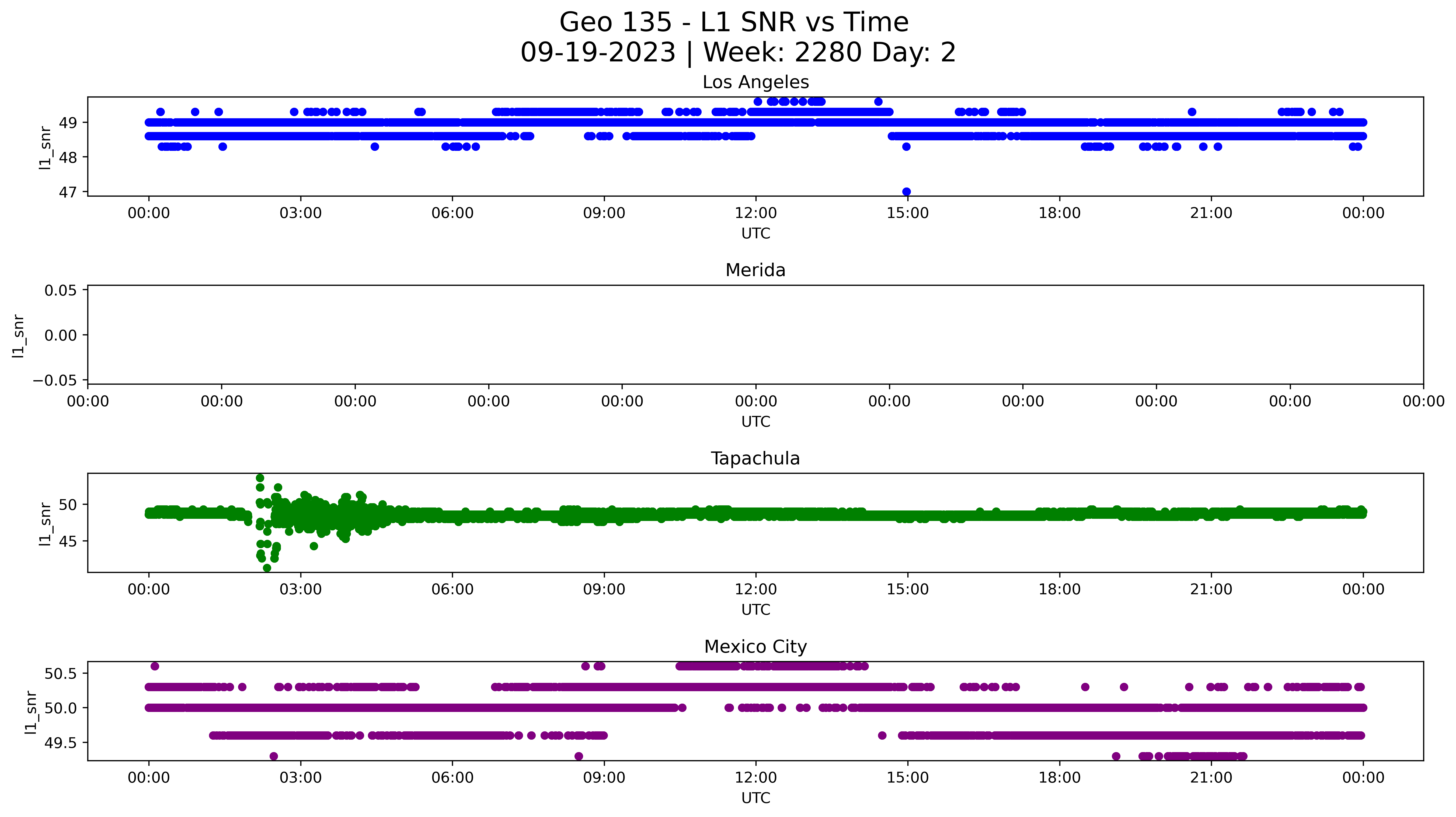
Task: Click the '03:00' x-tick on Tapachula plot
Action: [301, 590]
